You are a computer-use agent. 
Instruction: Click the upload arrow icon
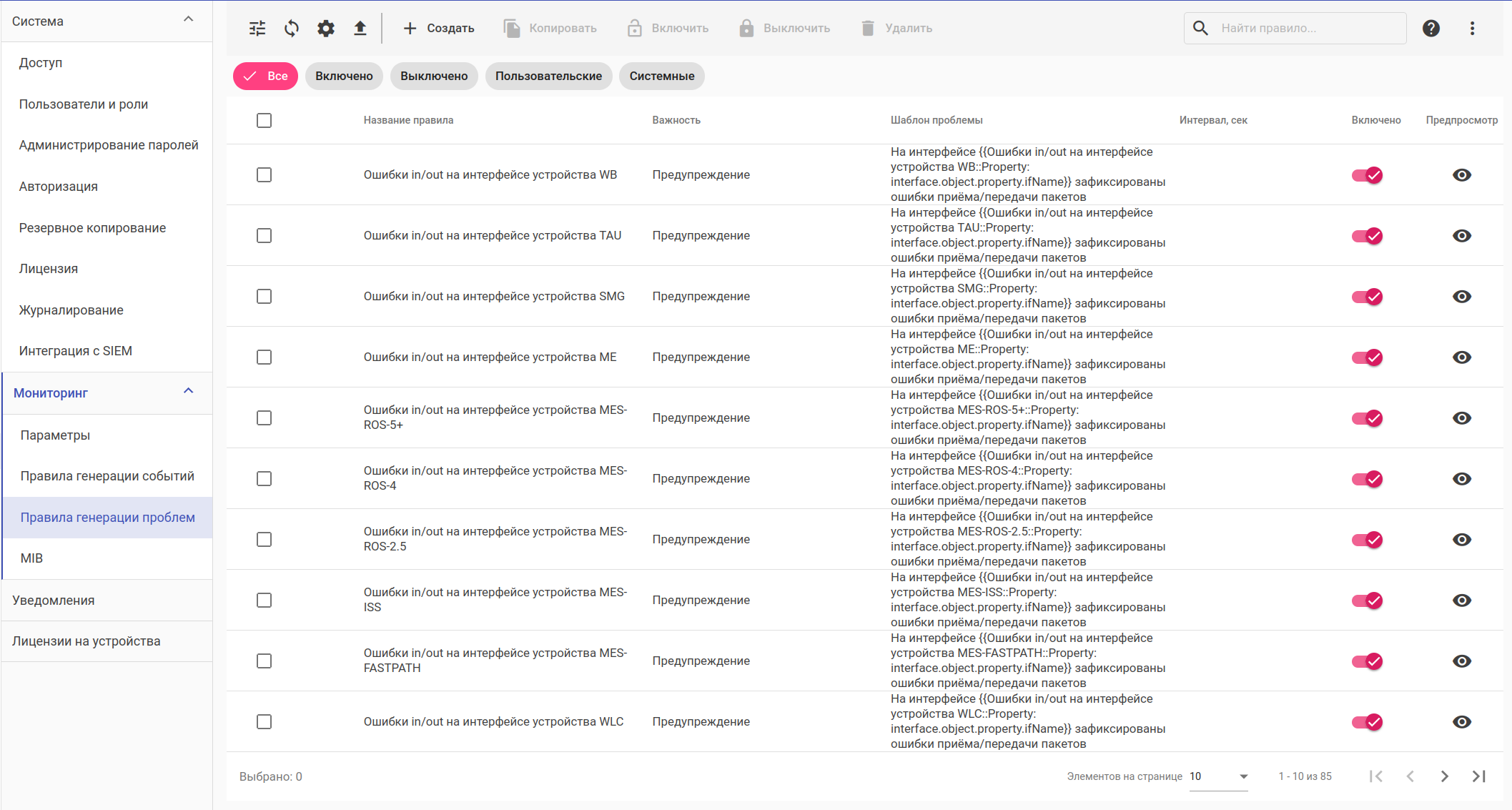tap(360, 29)
